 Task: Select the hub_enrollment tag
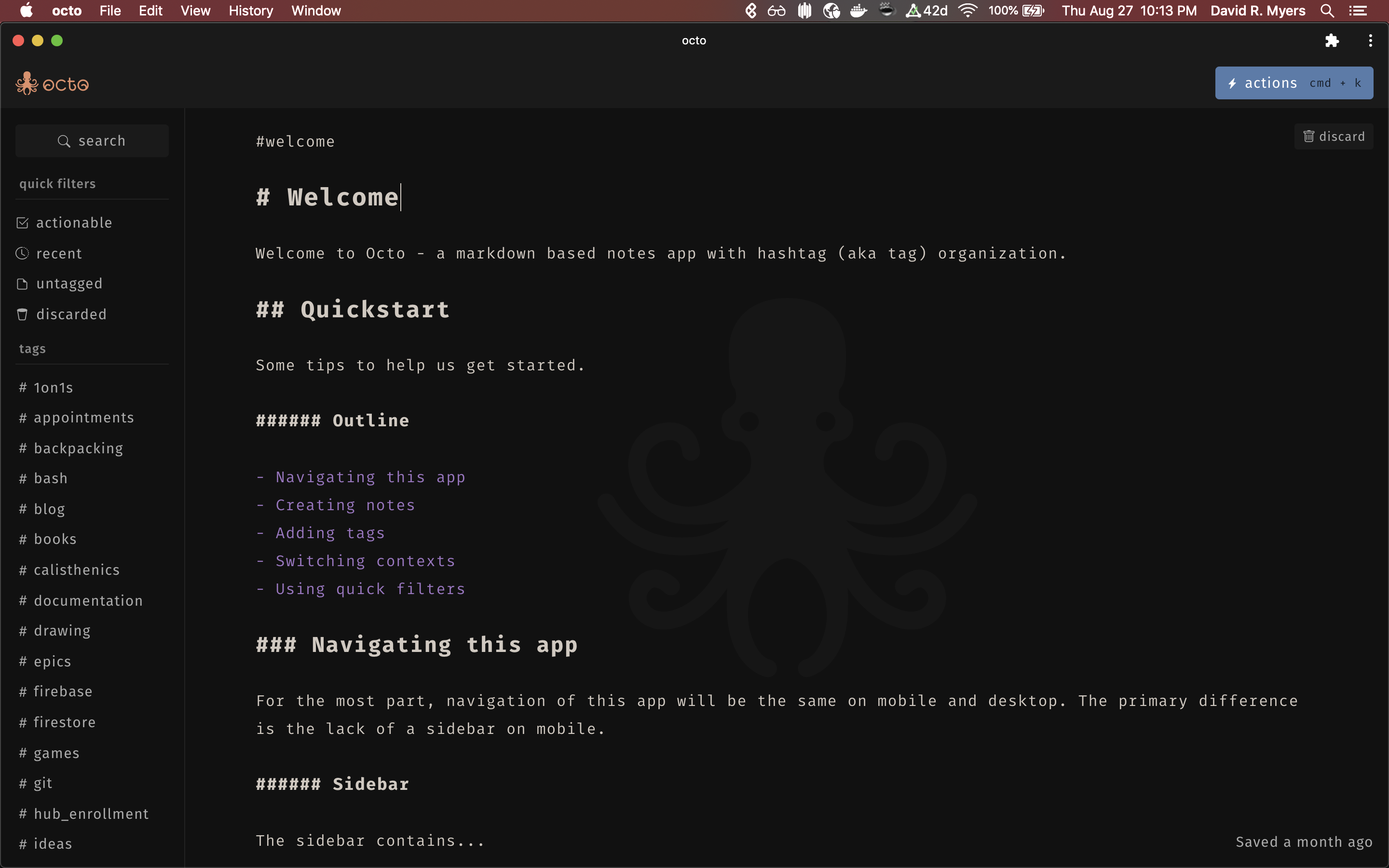coord(92,814)
